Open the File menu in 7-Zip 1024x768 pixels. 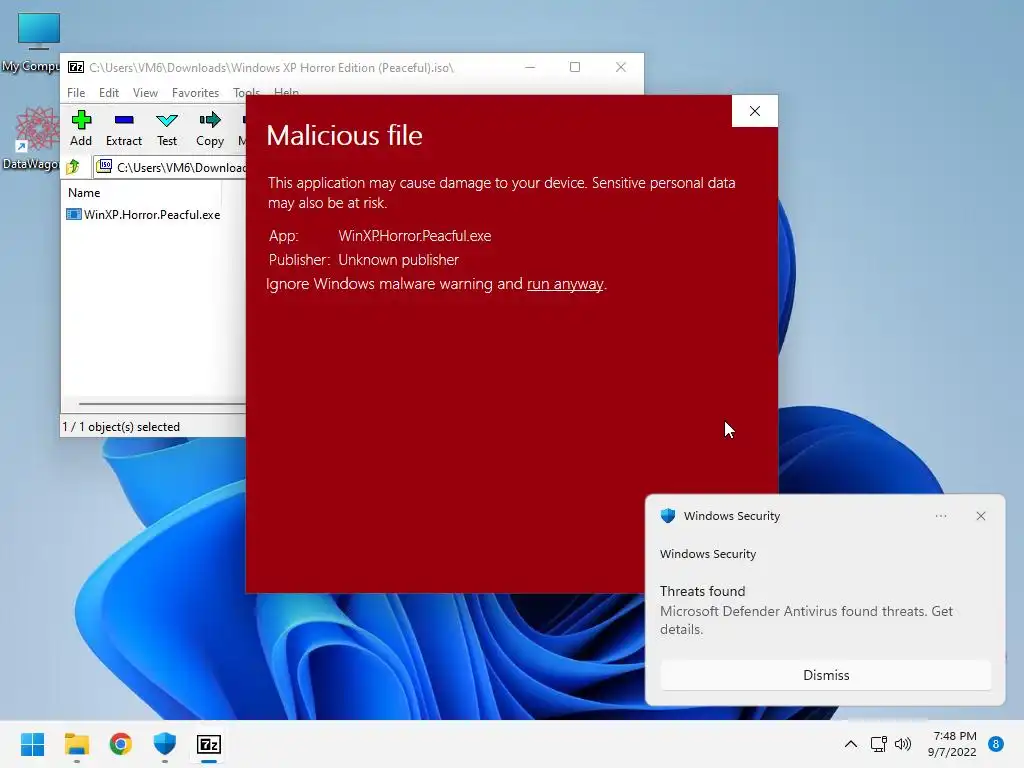(76, 93)
